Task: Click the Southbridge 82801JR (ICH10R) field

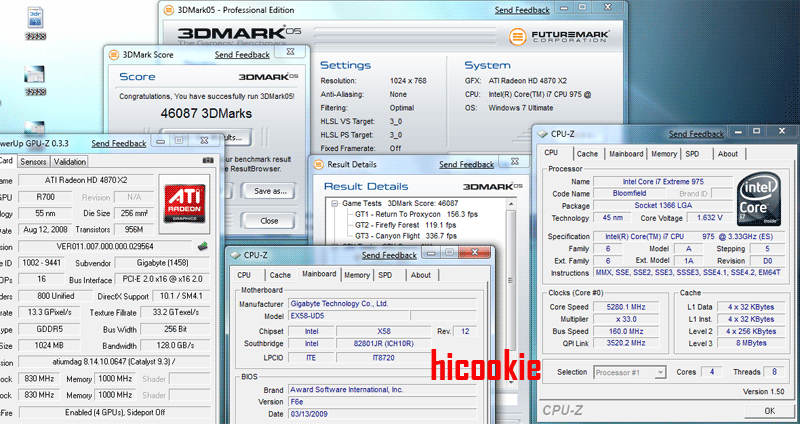Action: tap(383, 344)
